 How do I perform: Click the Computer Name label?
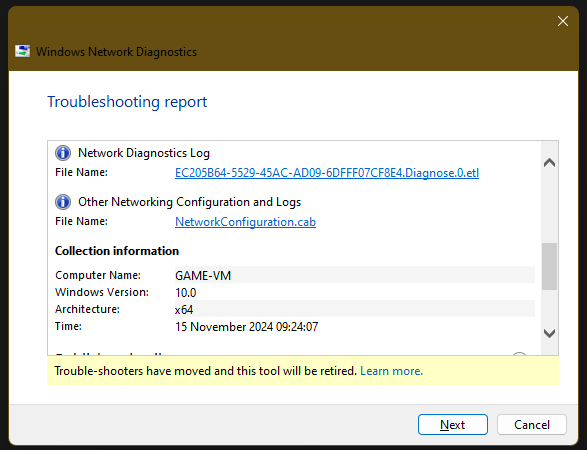pyautogui.click(x=98, y=275)
